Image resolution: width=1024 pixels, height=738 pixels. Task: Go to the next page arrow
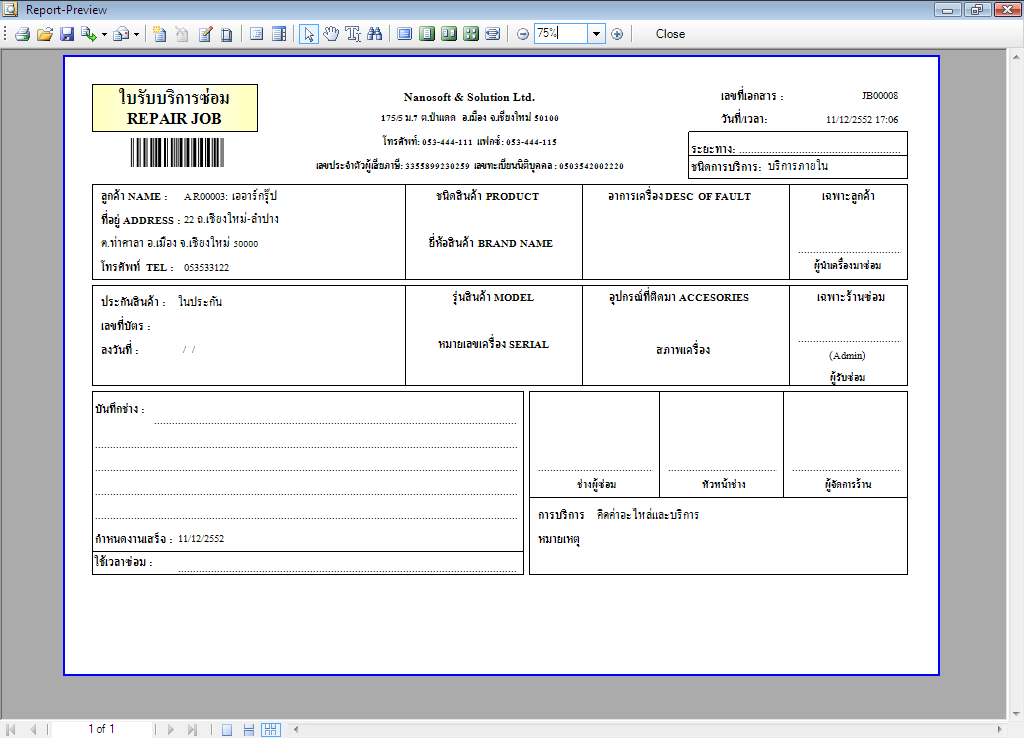click(x=171, y=730)
